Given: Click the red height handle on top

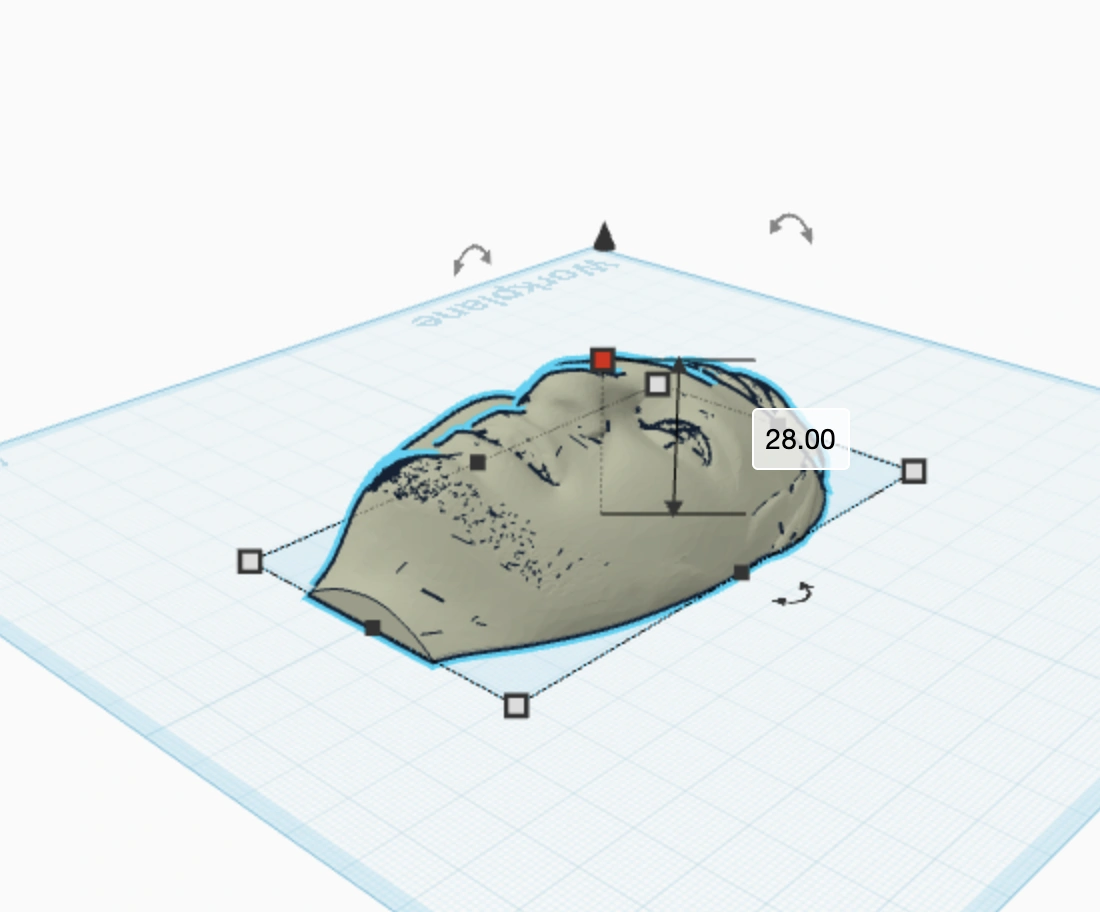Looking at the screenshot, I should (603, 361).
